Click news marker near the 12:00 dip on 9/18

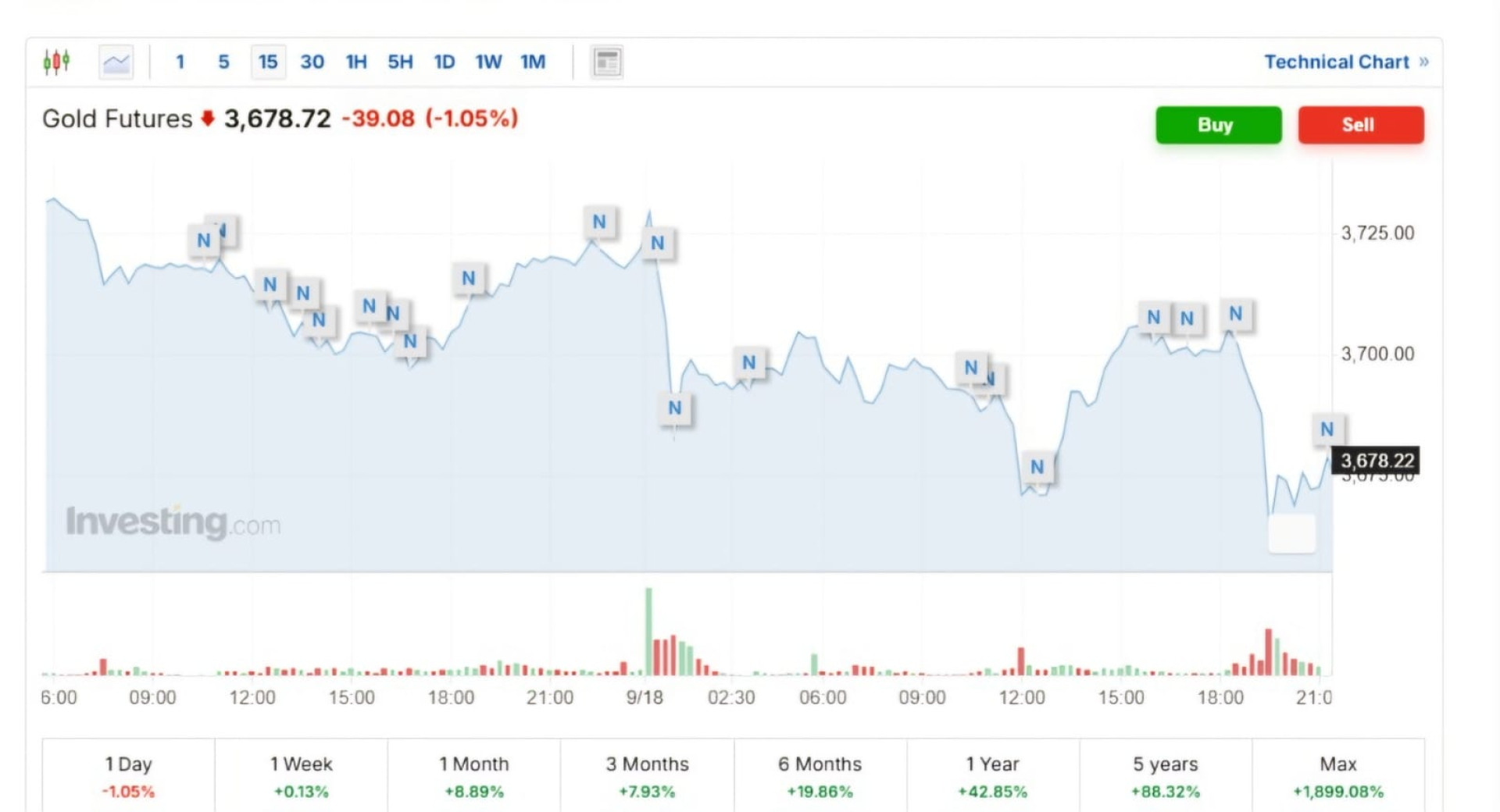1037,466
